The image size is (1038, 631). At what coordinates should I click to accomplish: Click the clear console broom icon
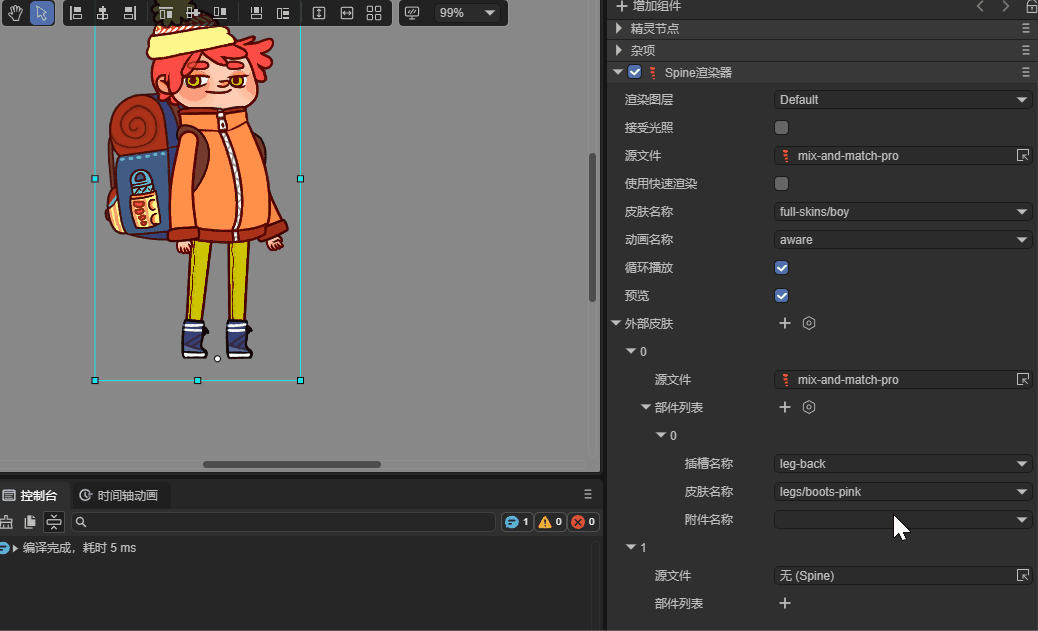point(6,522)
